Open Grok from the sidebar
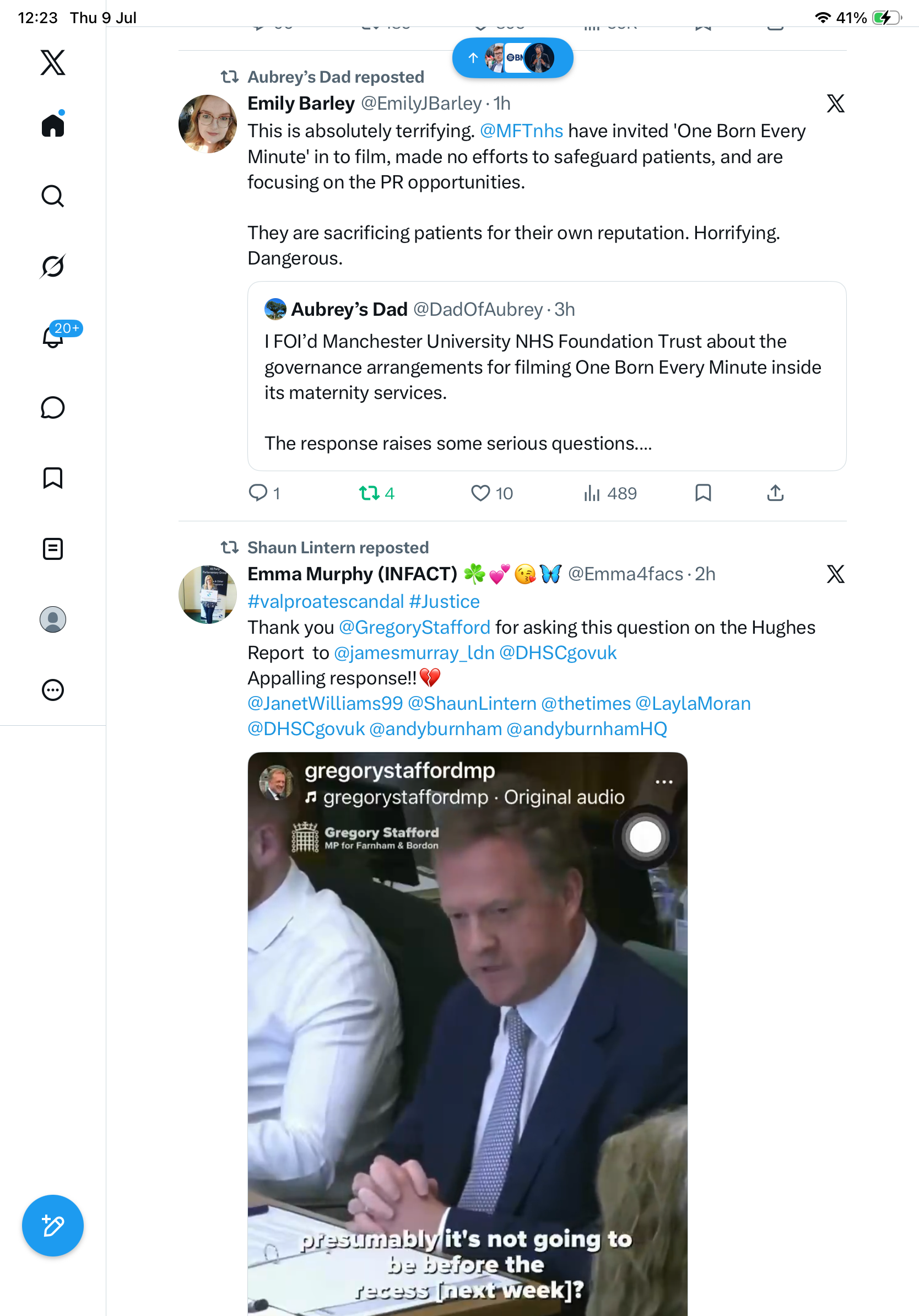The image size is (919, 1316). click(x=53, y=266)
